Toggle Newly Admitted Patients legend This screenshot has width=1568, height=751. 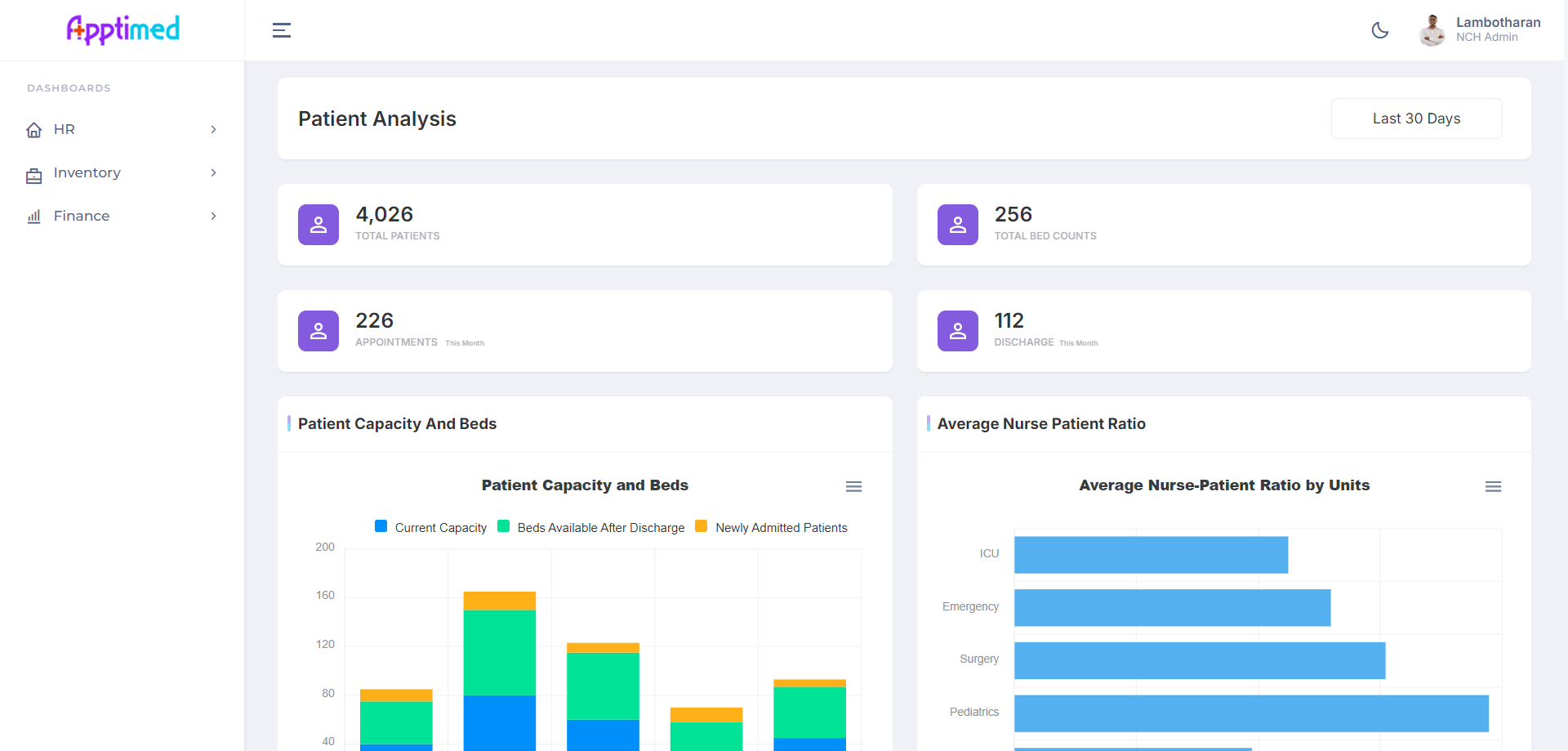click(771, 527)
